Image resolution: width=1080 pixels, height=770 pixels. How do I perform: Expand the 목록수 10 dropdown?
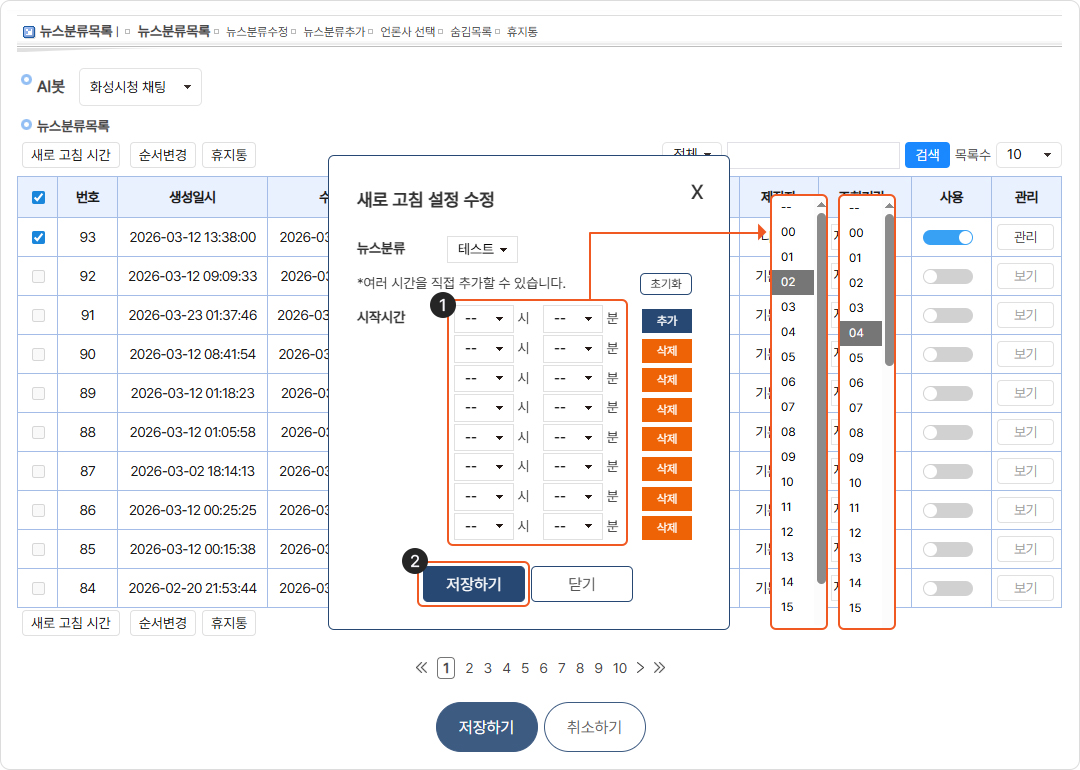[x=1028, y=155]
